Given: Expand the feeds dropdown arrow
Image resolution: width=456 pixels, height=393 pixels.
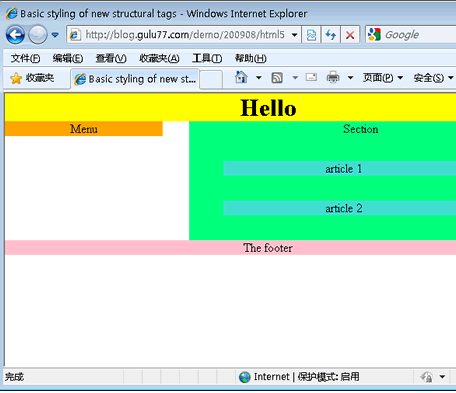Looking at the screenshot, I should click(295, 78).
